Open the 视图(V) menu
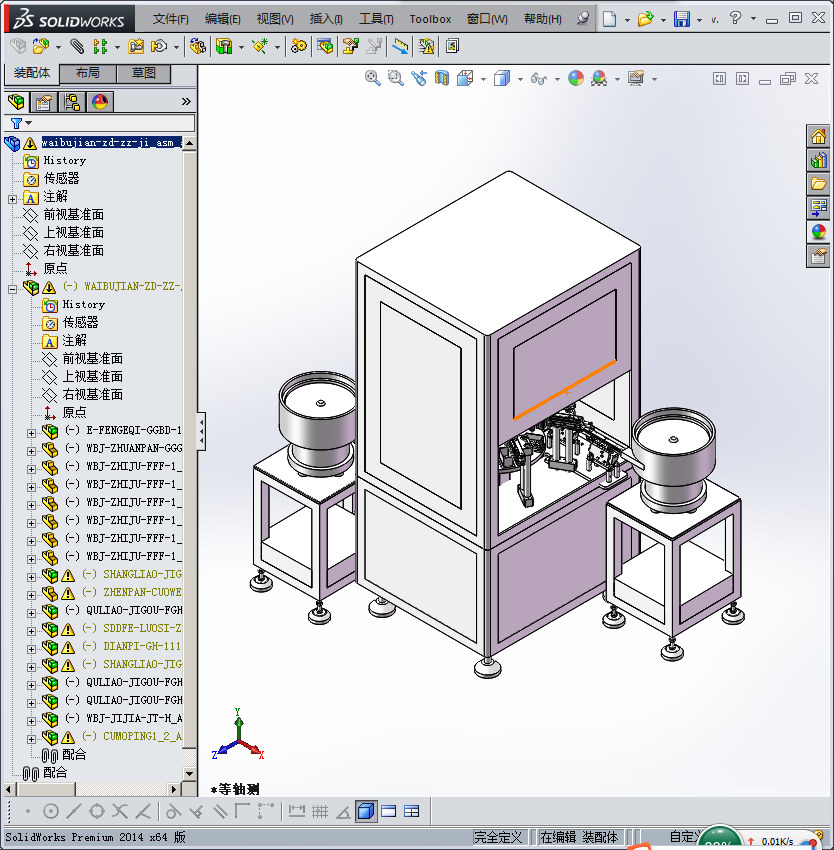Viewport: 834px width, 850px height. (275, 19)
